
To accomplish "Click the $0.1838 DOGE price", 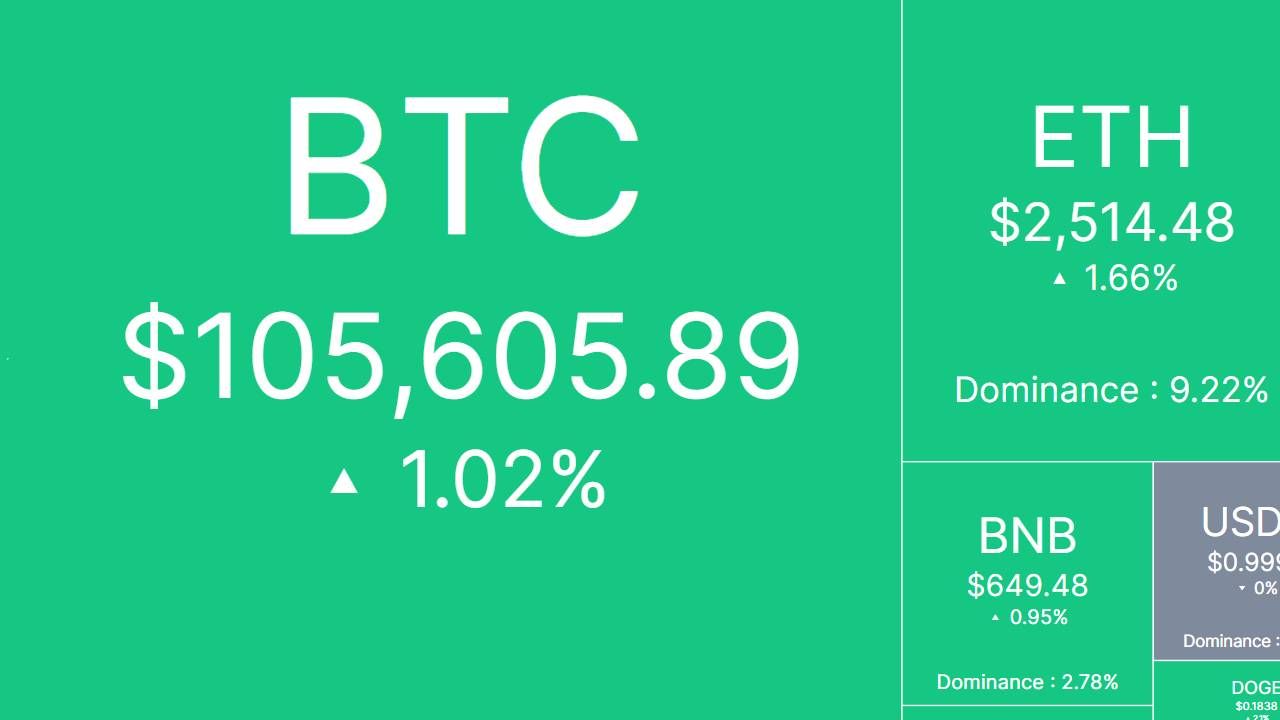I will pyautogui.click(x=1257, y=706).
